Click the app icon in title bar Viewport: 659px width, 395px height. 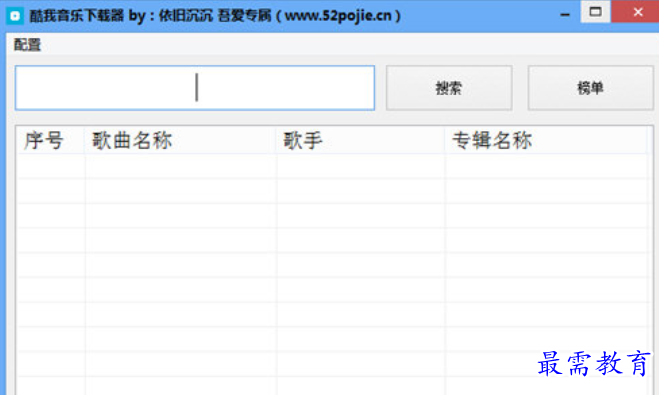pos(15,16)
